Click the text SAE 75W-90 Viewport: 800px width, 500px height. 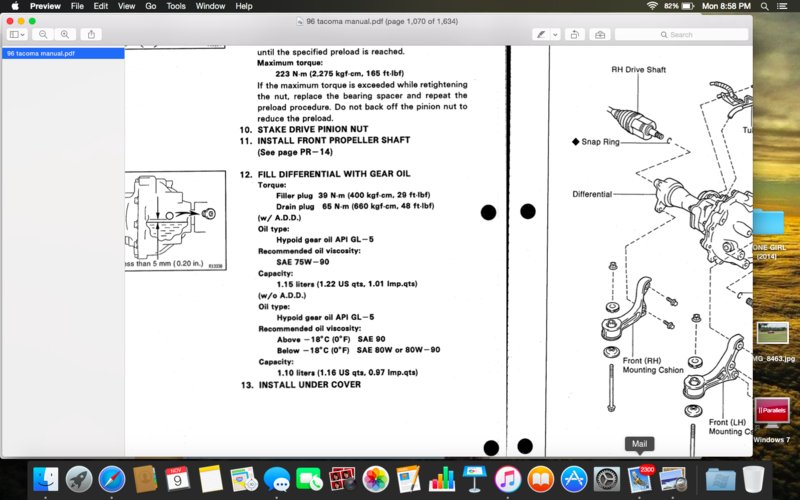[x=303, y=262]
